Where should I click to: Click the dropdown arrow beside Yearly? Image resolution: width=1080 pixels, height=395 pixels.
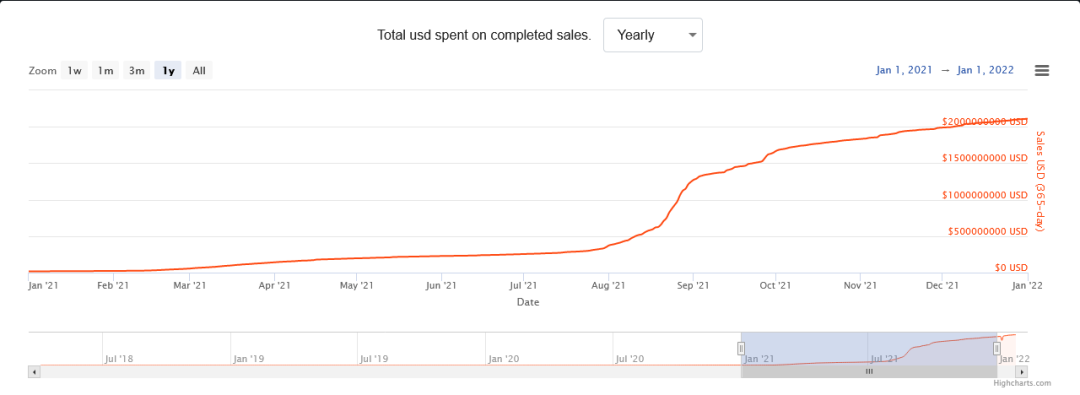click(x=692, y=35)
